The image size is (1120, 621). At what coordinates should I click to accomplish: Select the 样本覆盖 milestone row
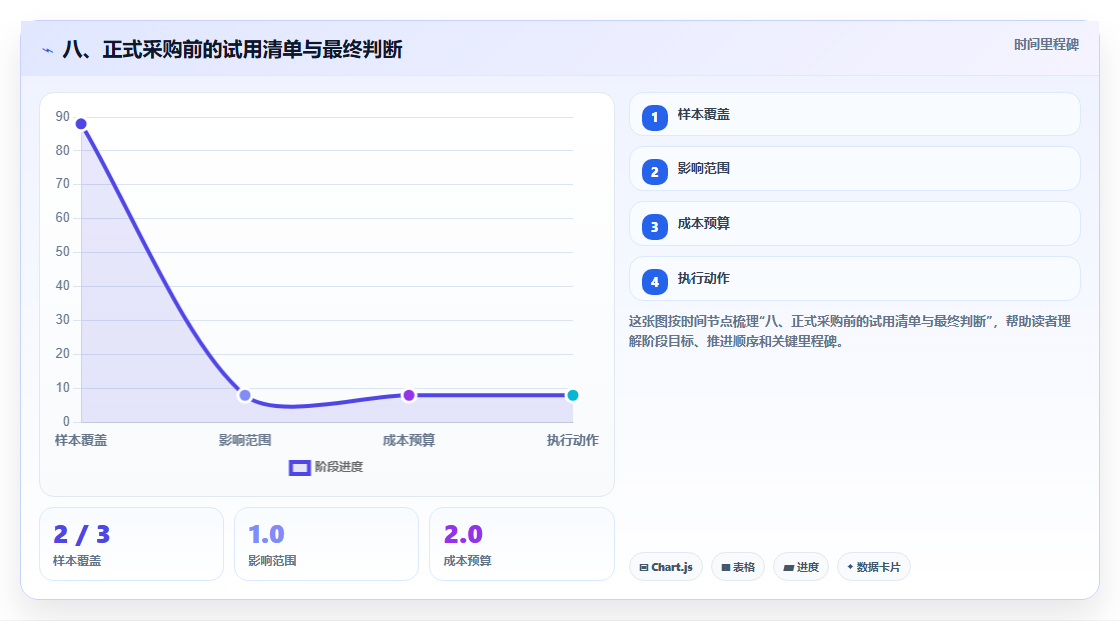click(x=854, y=114)
